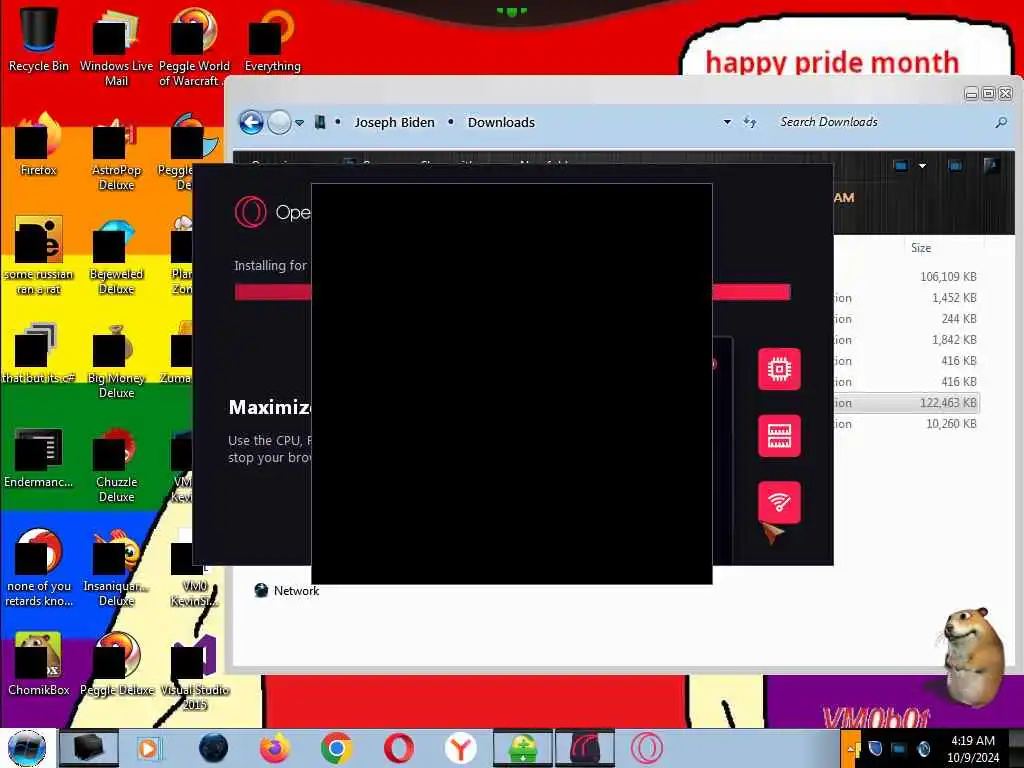Launch Google Chrome from the taskbar

click(x=336, y=748)
